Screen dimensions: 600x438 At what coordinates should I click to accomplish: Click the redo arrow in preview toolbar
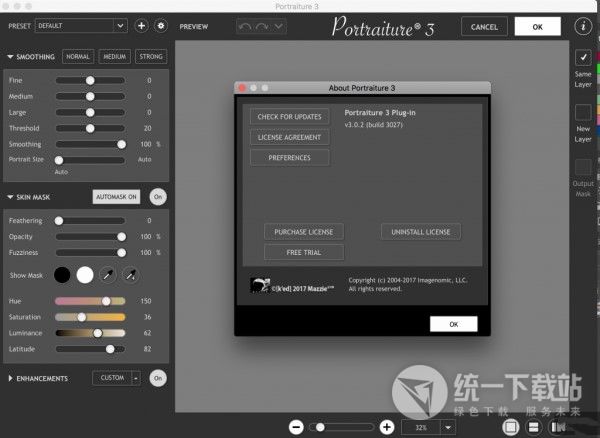click(262, 26)
